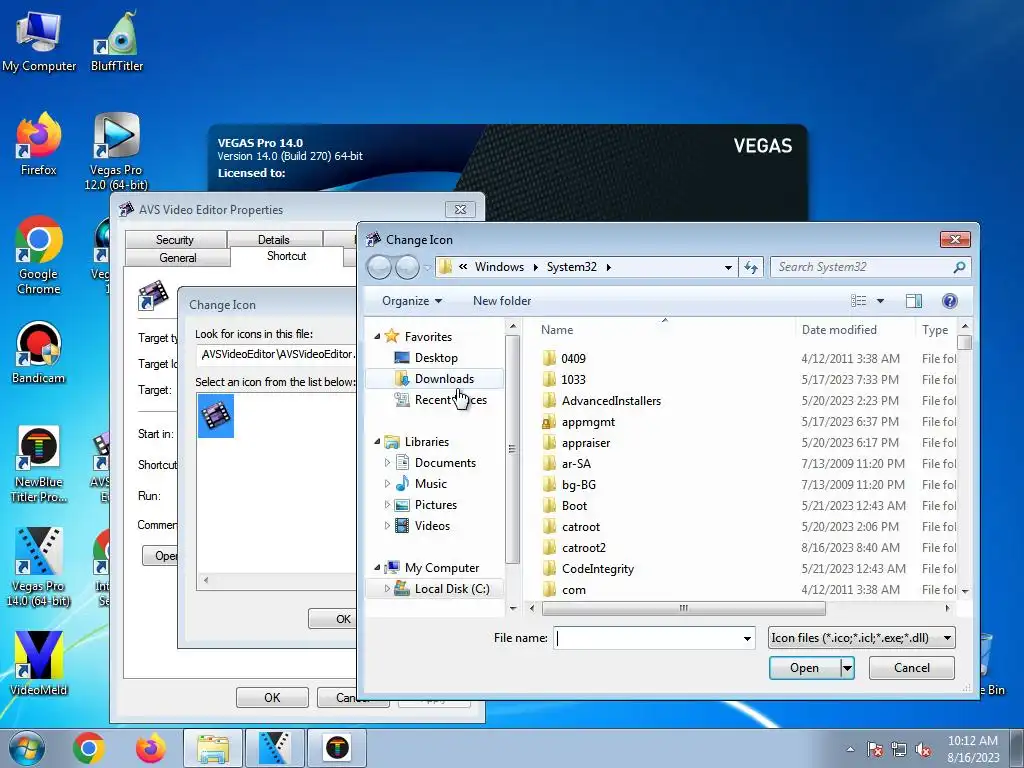The height and width of the screenshot is (768, 1024).
Task: Click the Back navigation button in file dialog
Action: 379,267
